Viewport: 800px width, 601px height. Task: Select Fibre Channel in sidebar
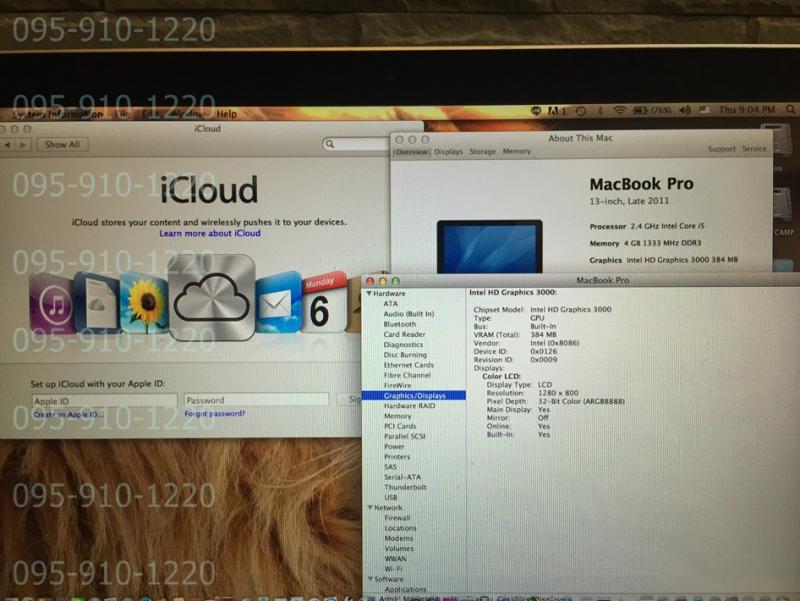(407, 375)
